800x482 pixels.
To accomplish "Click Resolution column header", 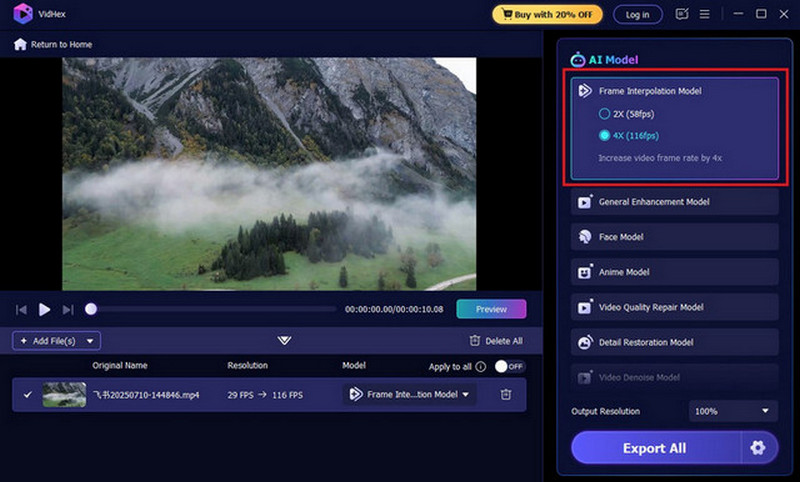I will (x=247, y=365).
